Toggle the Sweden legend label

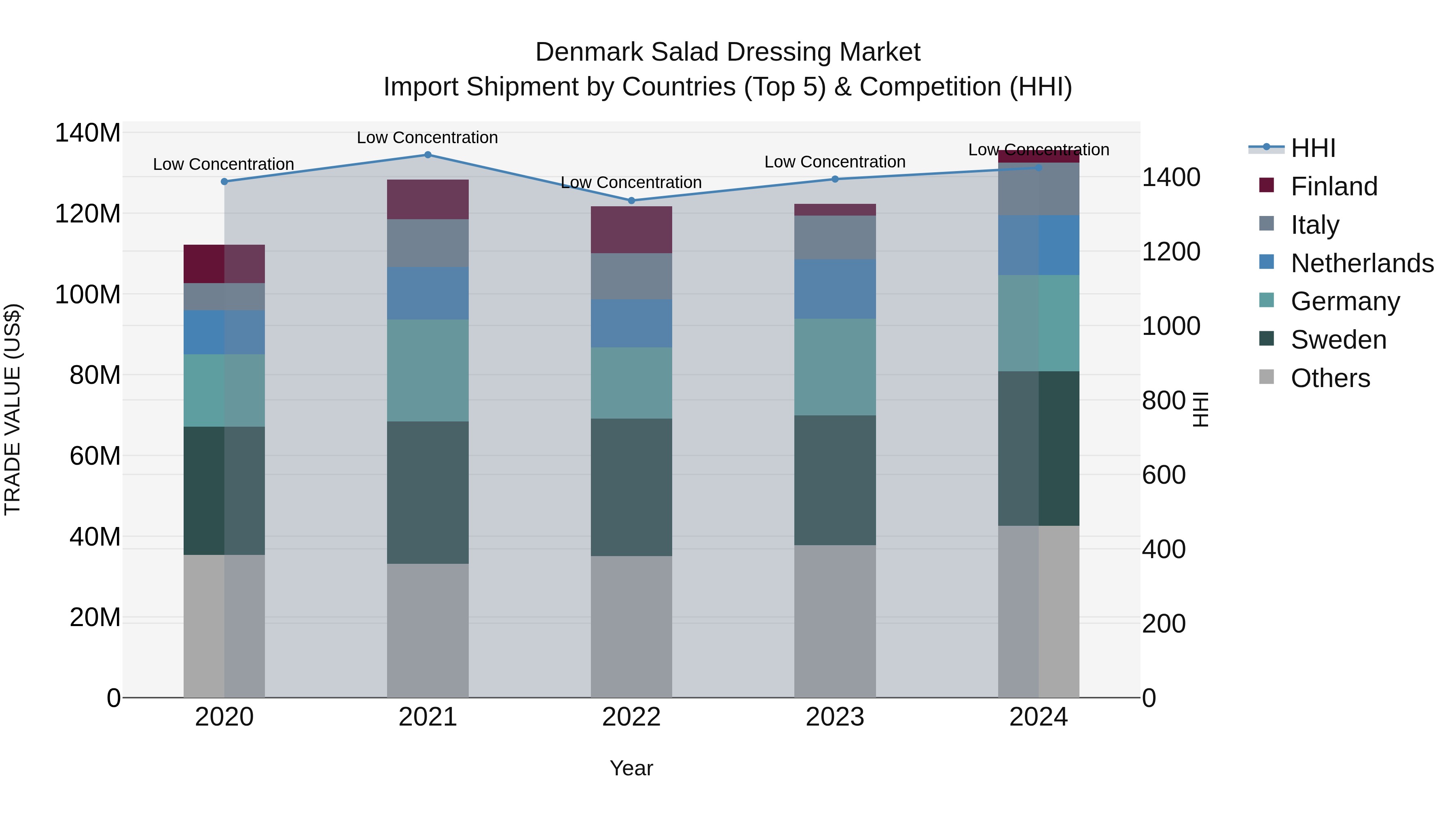[x=1339, y=340]
